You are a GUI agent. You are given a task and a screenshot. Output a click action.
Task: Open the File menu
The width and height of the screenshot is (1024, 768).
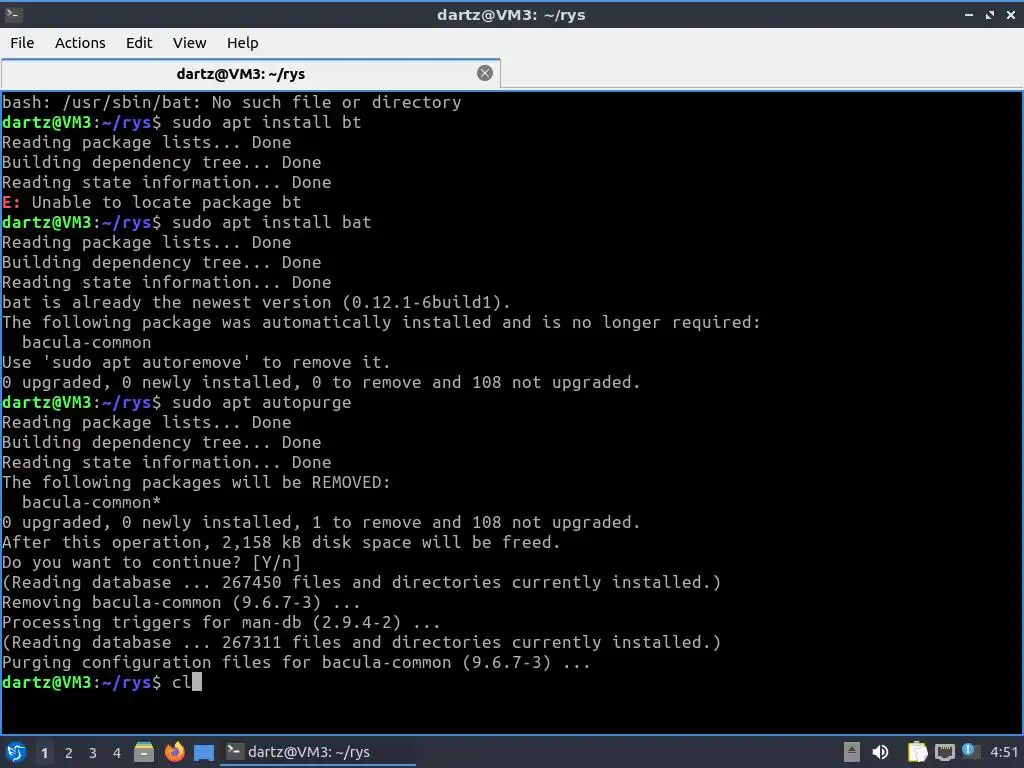22,43
